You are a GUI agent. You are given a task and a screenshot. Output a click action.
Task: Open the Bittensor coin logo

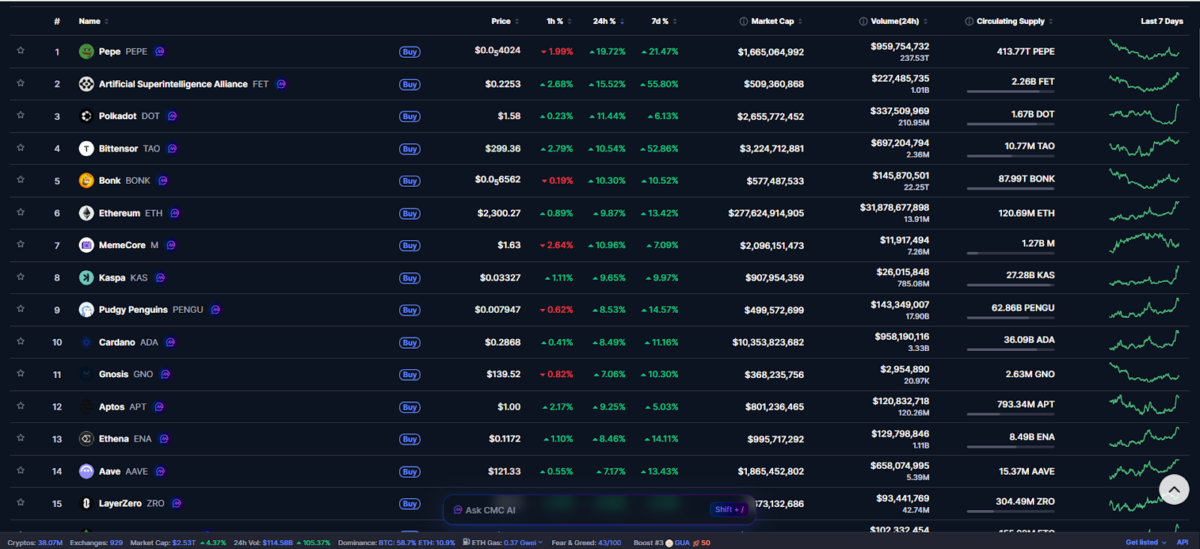point(86,148)
